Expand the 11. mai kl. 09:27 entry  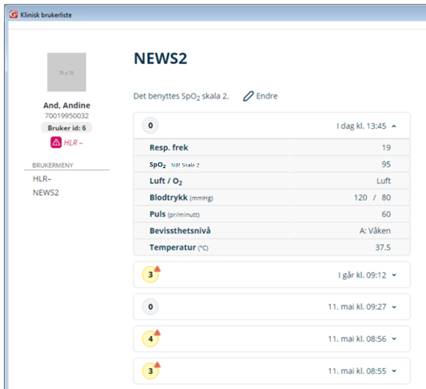(x=394, y=307)
